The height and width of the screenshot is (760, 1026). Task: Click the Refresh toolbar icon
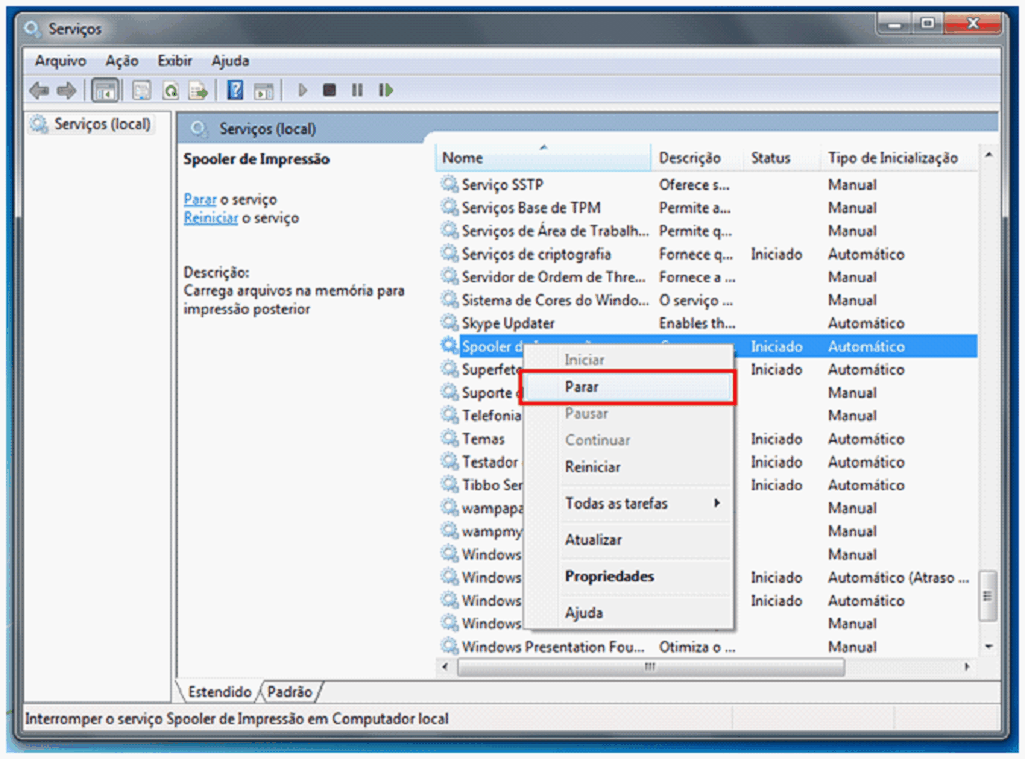point(171,91)
